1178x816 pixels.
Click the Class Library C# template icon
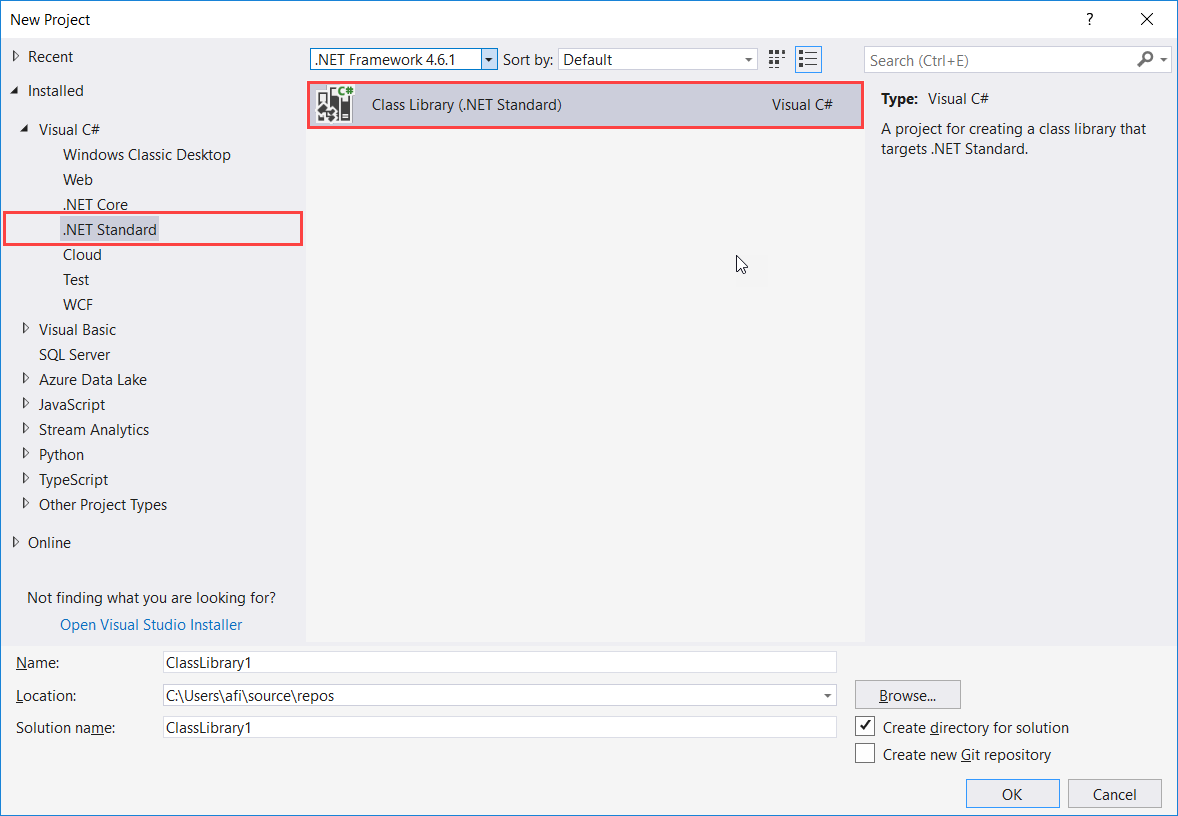click(x=334, y=104)
